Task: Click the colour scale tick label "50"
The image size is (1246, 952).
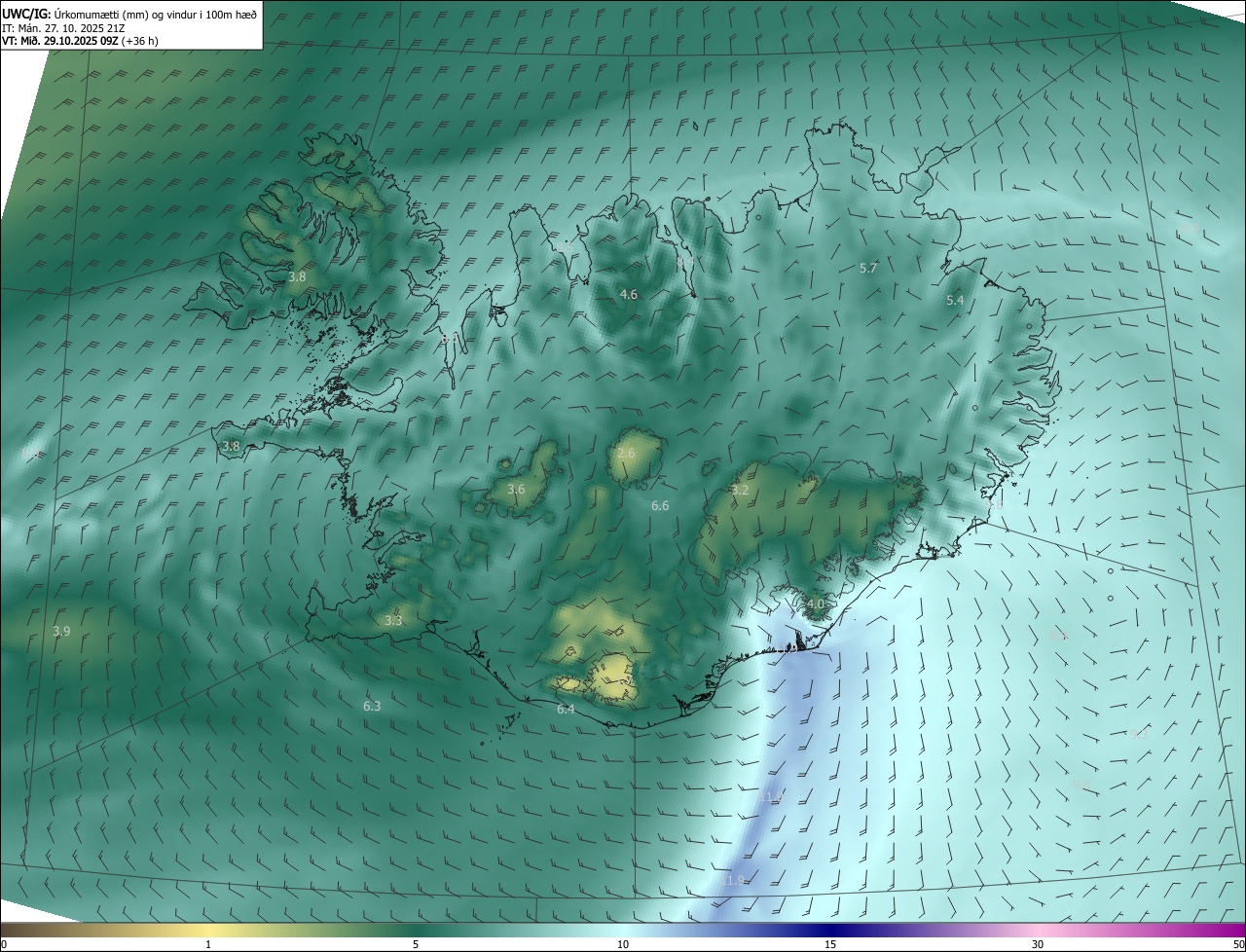Action: point(1238,944)
